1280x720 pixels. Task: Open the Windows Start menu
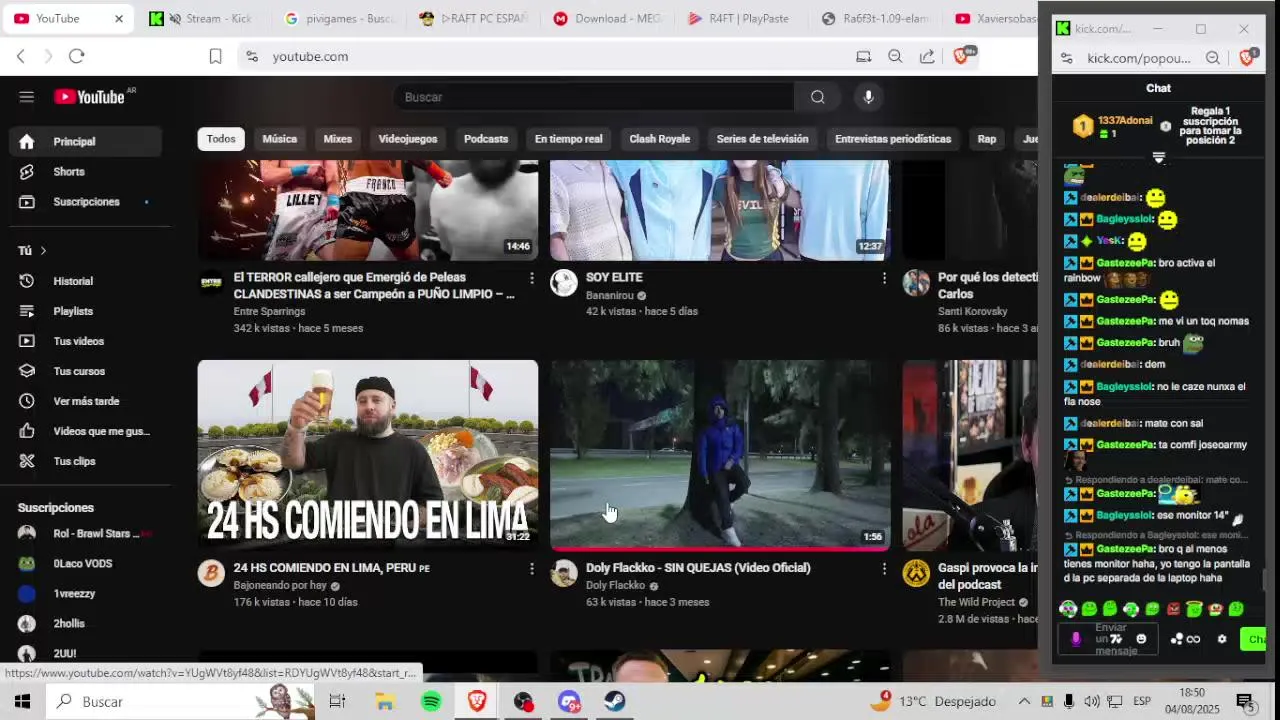22,702
